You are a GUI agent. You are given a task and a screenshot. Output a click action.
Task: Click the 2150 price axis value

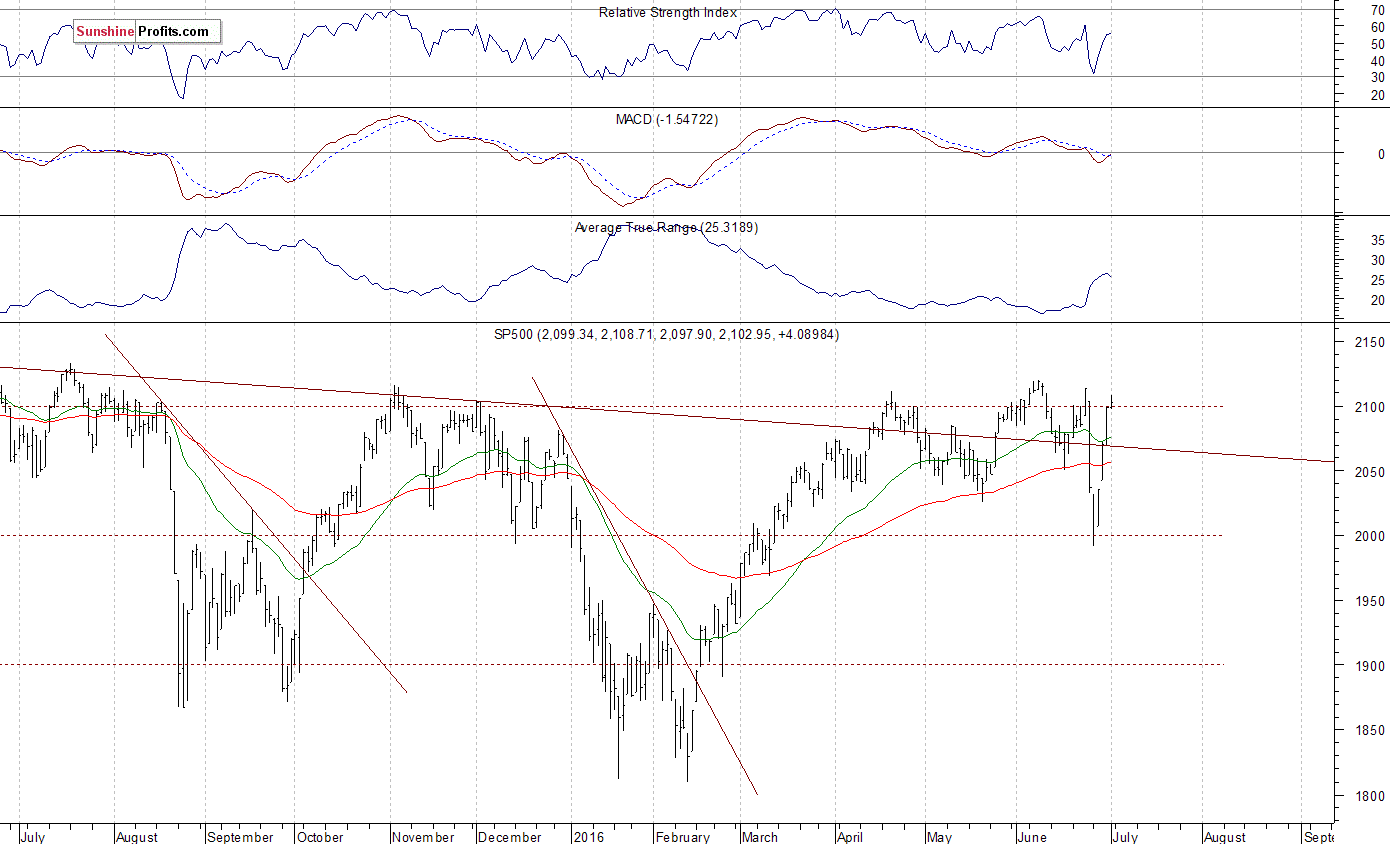tap(1369, 342)
